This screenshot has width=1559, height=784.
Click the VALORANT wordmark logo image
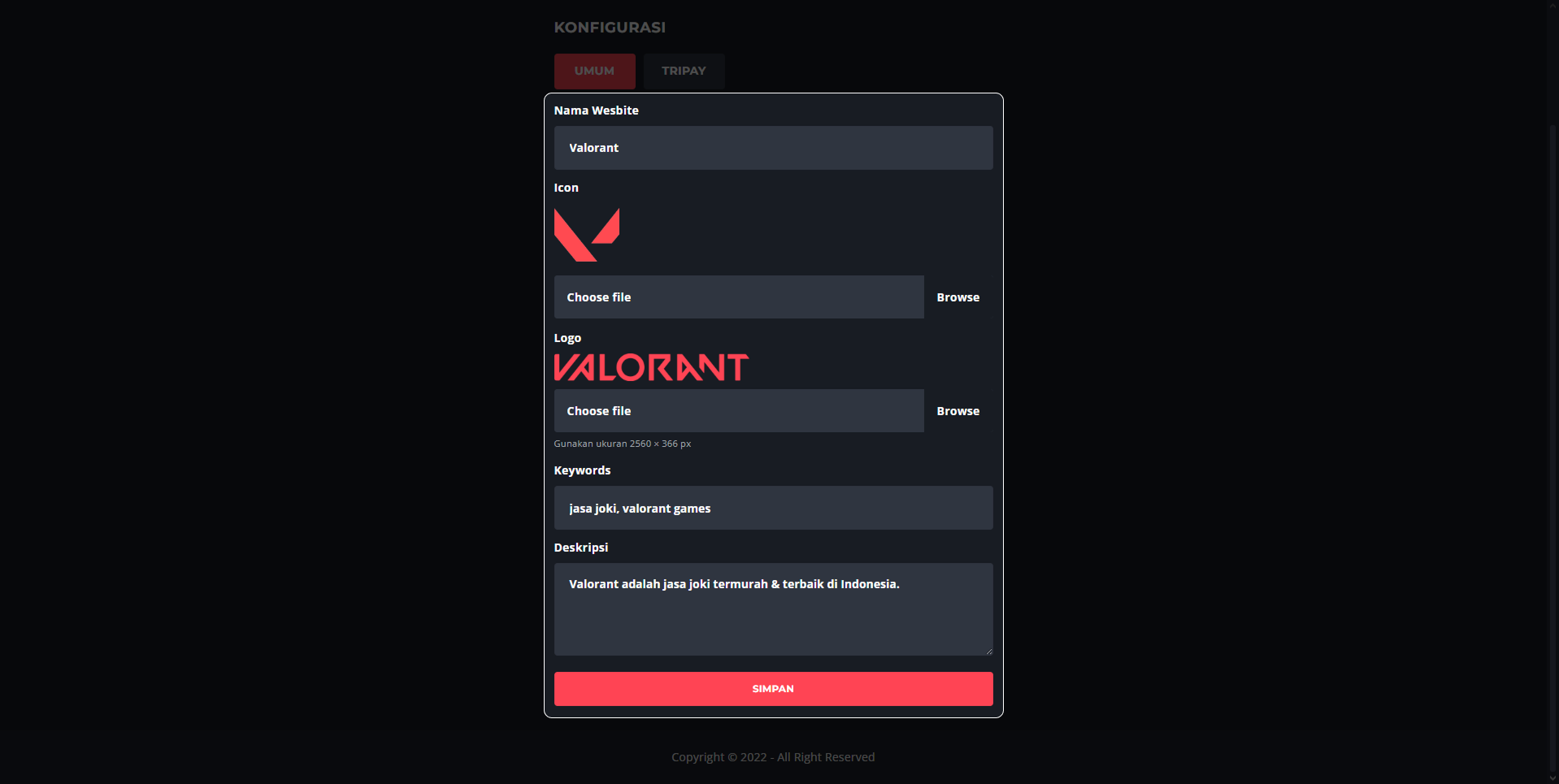651,367
